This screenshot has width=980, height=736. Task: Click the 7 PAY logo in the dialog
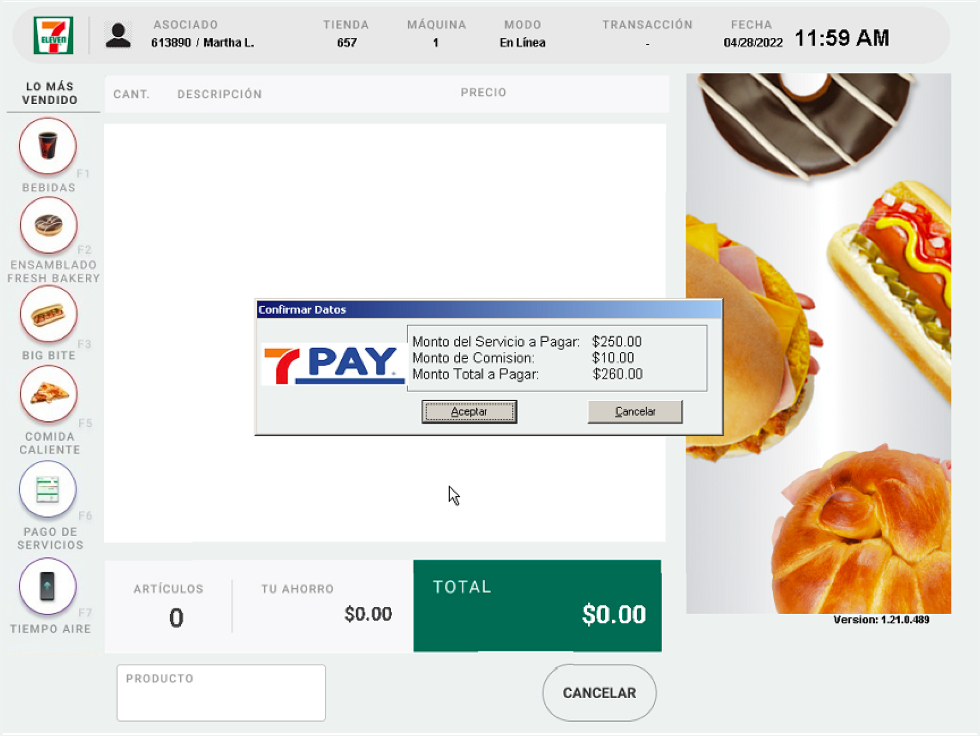333,365
